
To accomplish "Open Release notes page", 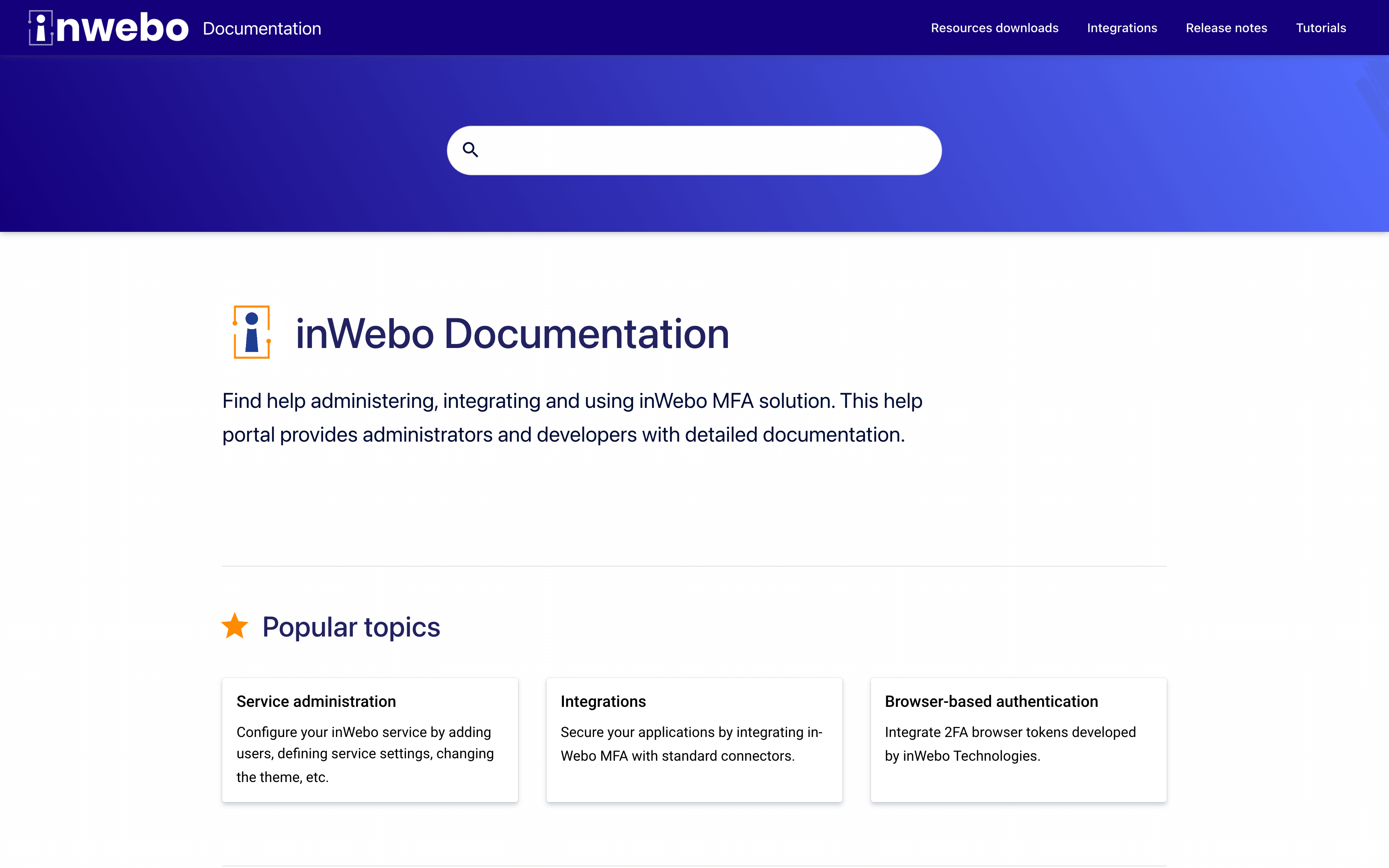I will [1226, 28].
